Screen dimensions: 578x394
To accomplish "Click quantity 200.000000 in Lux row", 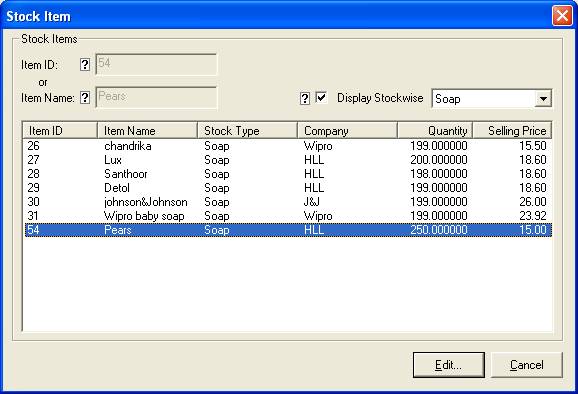I will tap(439, 160).
